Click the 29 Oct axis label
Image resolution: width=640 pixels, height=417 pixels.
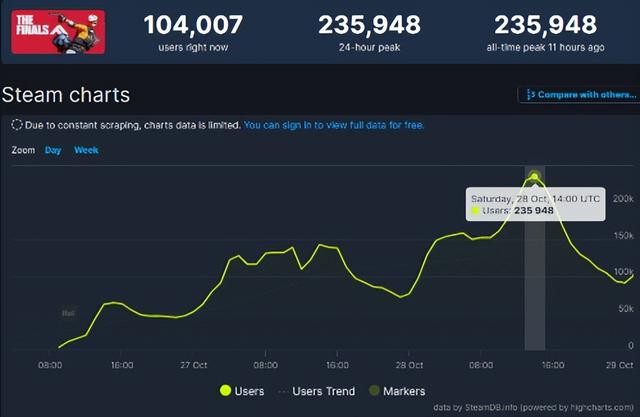point(619,365)
